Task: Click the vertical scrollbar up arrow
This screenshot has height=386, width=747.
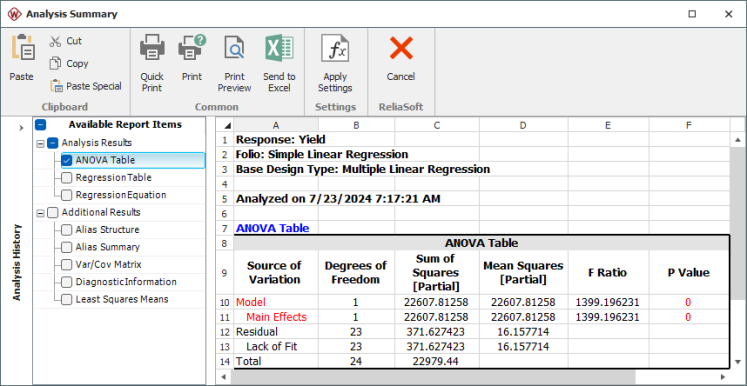Action: 738,140
